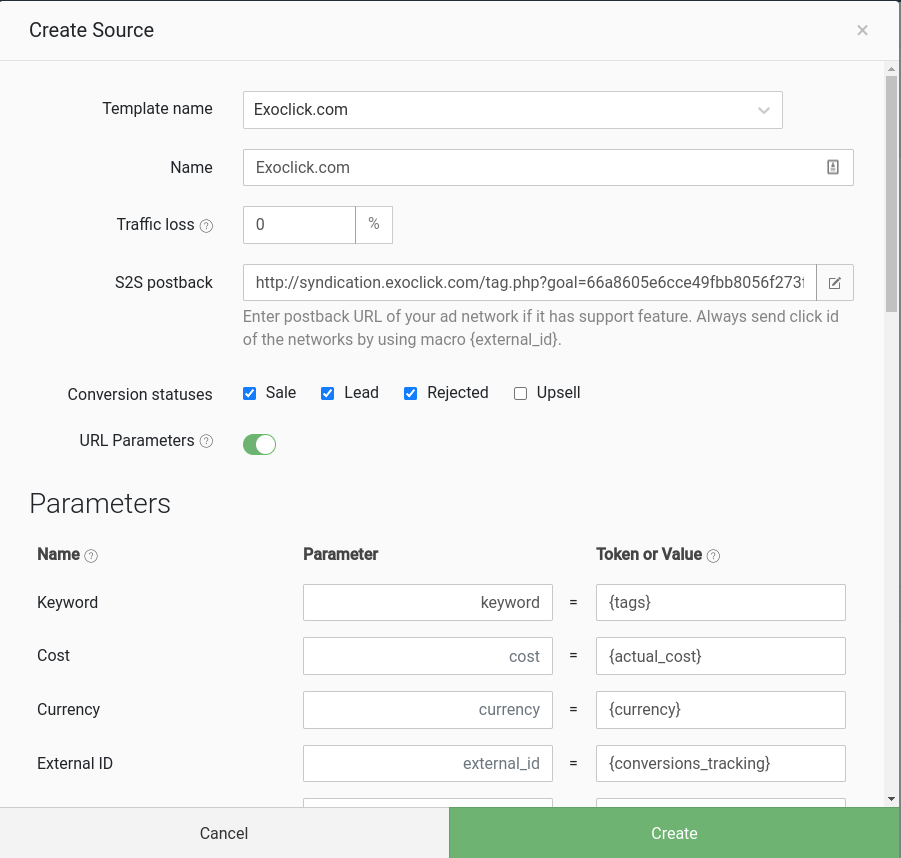
Task: Enable the Upsell conversion status checkbox
Action: (x=520, y=393)
